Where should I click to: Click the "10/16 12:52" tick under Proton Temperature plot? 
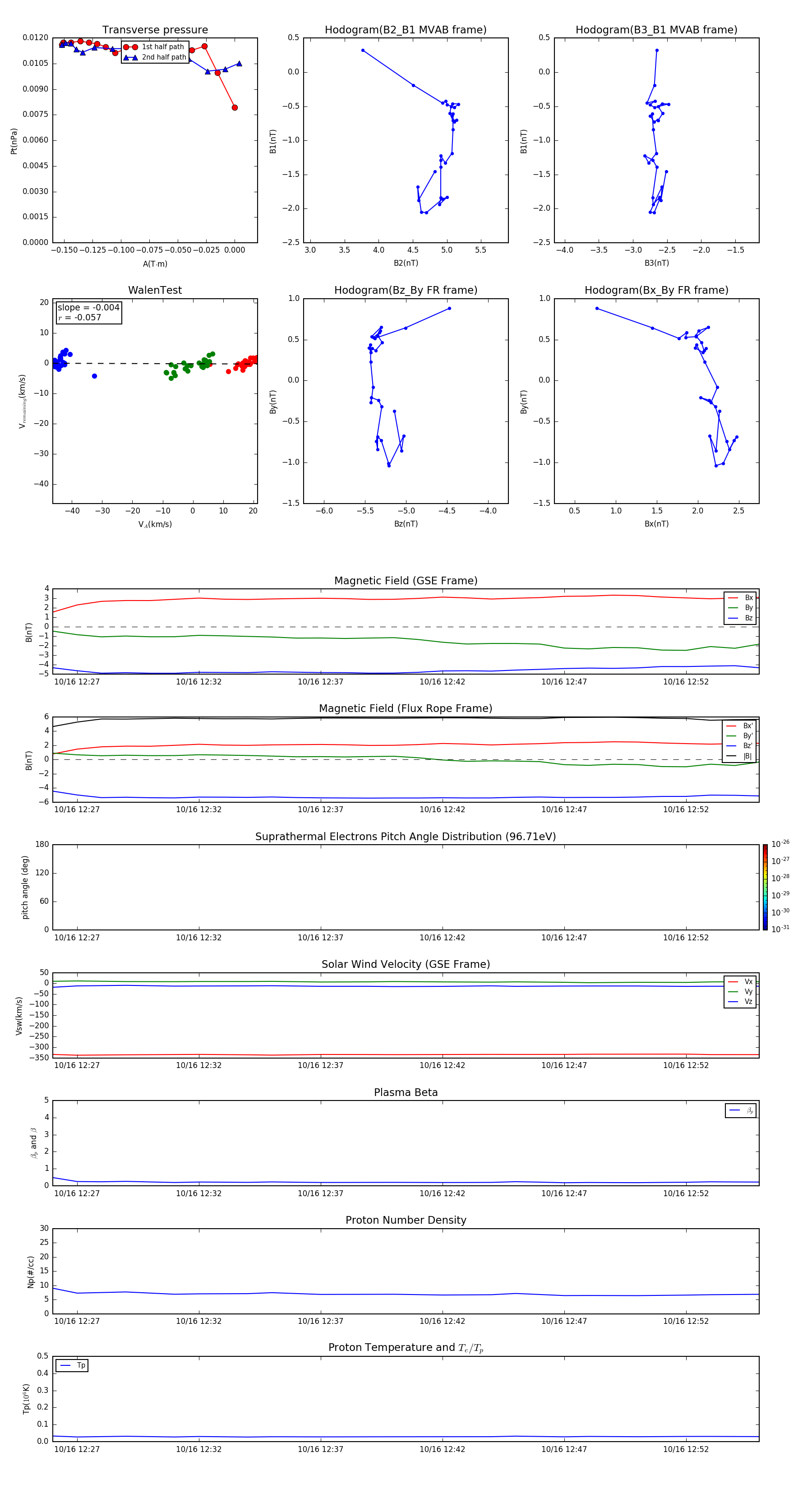[686, 1449]
